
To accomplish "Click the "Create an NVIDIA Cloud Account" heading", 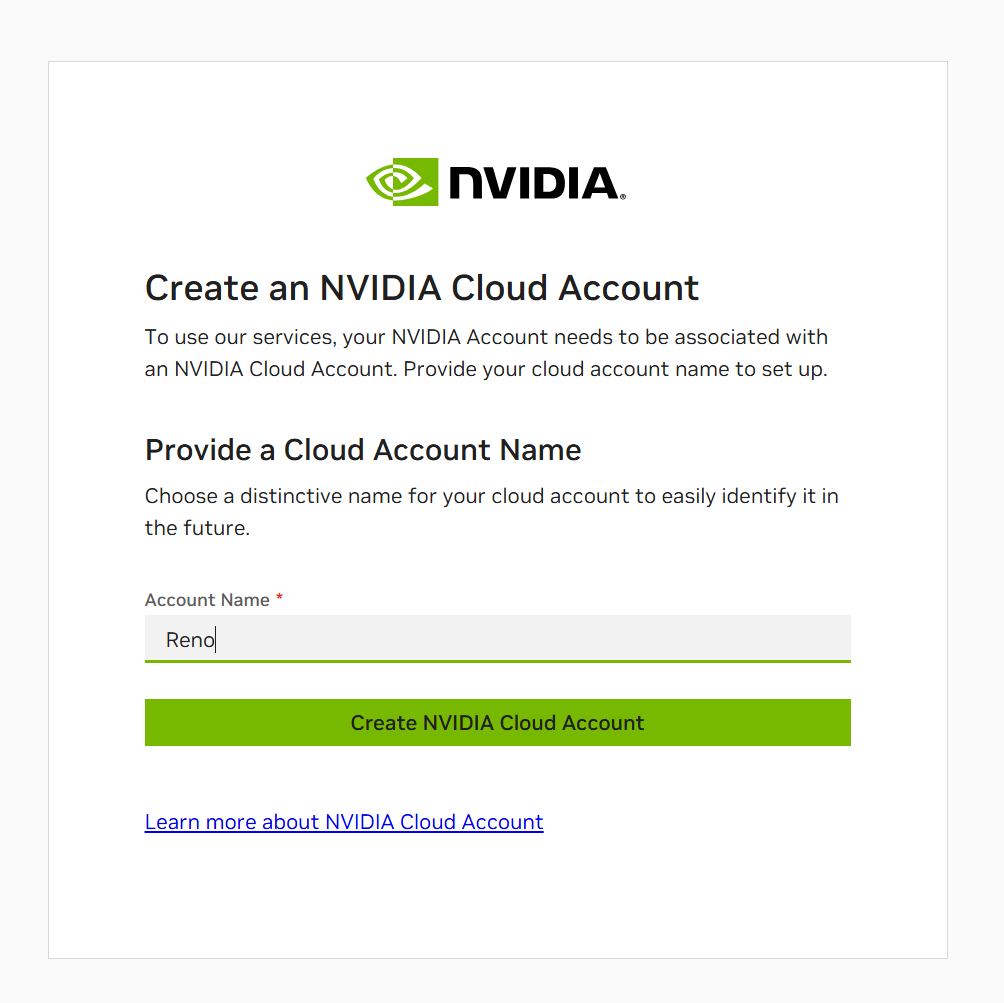I will 421,288.
